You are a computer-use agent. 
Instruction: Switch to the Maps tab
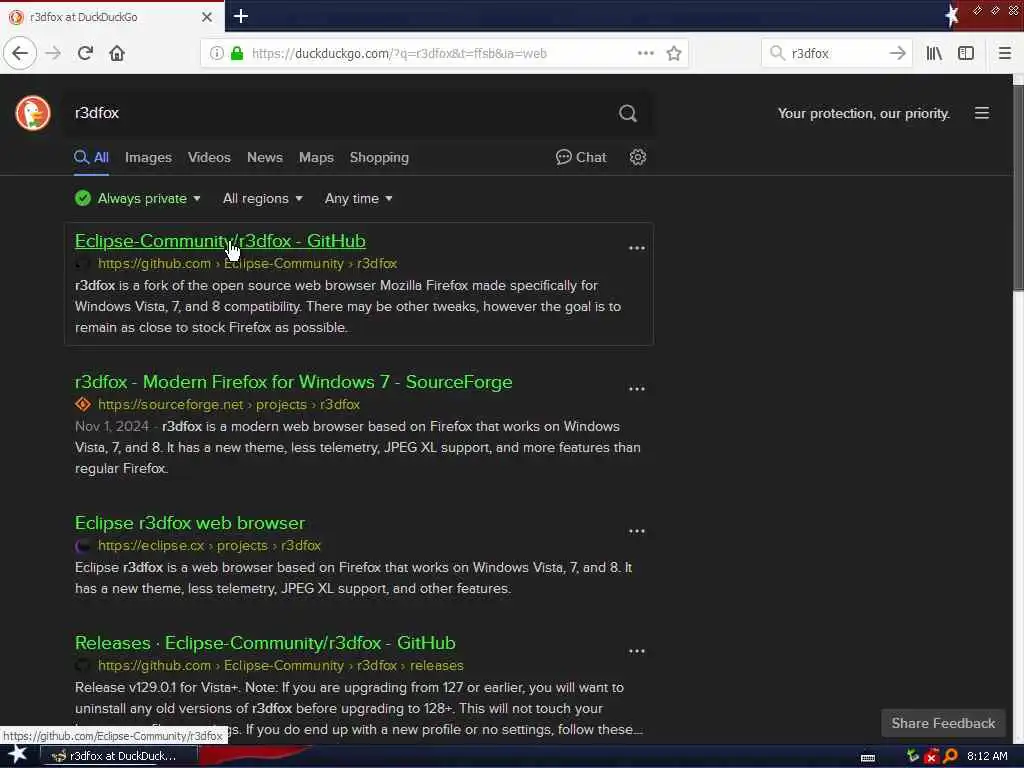coord(316,157)
